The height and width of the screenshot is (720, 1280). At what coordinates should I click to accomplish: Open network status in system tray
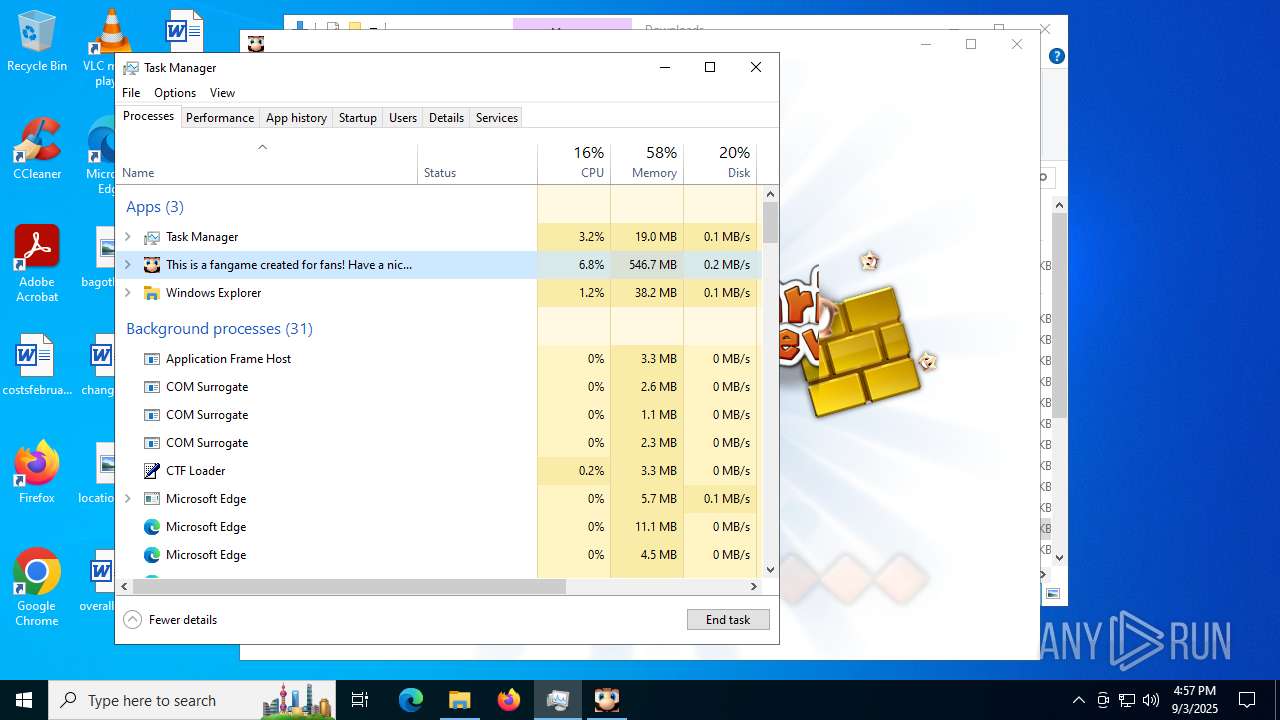point(1127,700)
